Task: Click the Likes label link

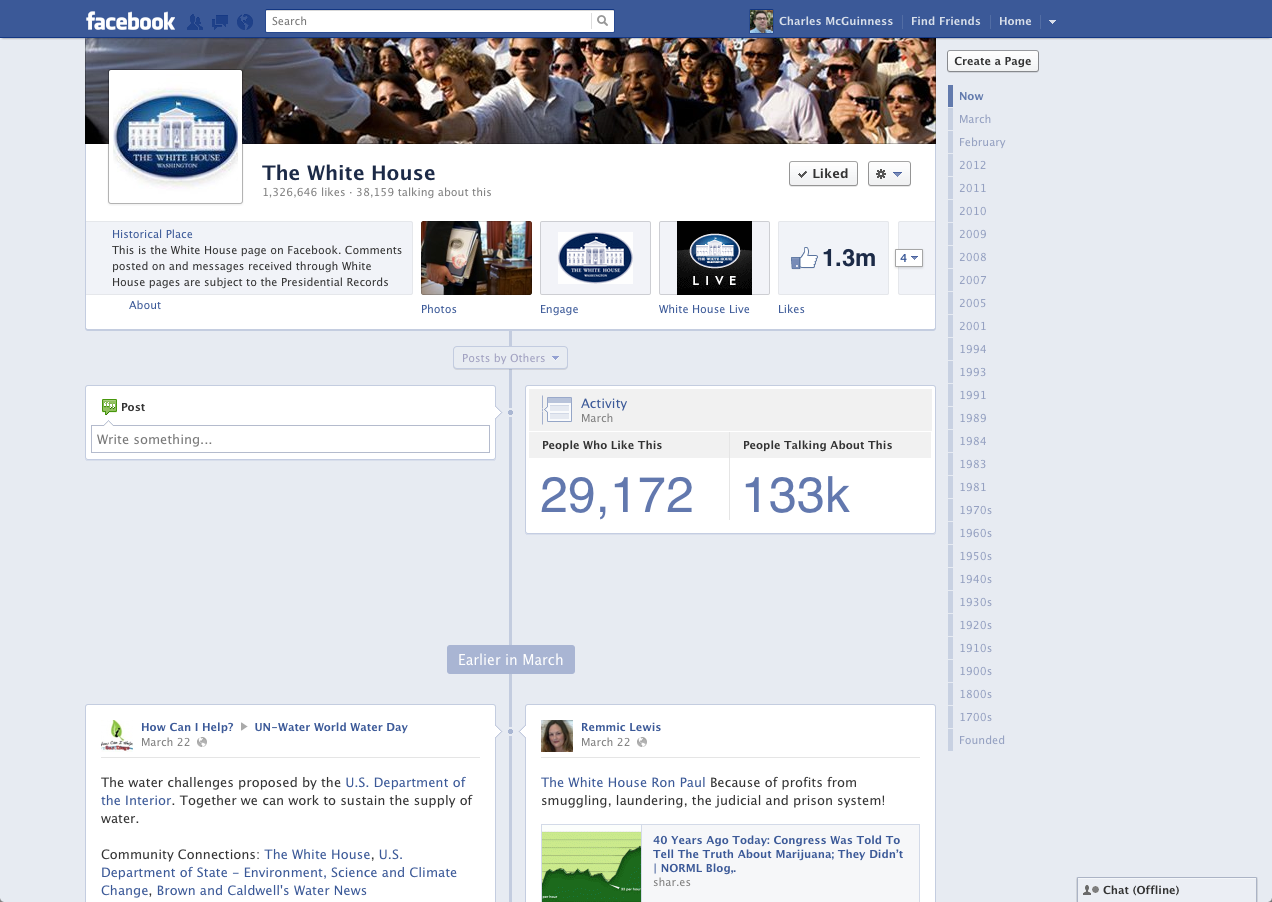Action: pos(791,309)
